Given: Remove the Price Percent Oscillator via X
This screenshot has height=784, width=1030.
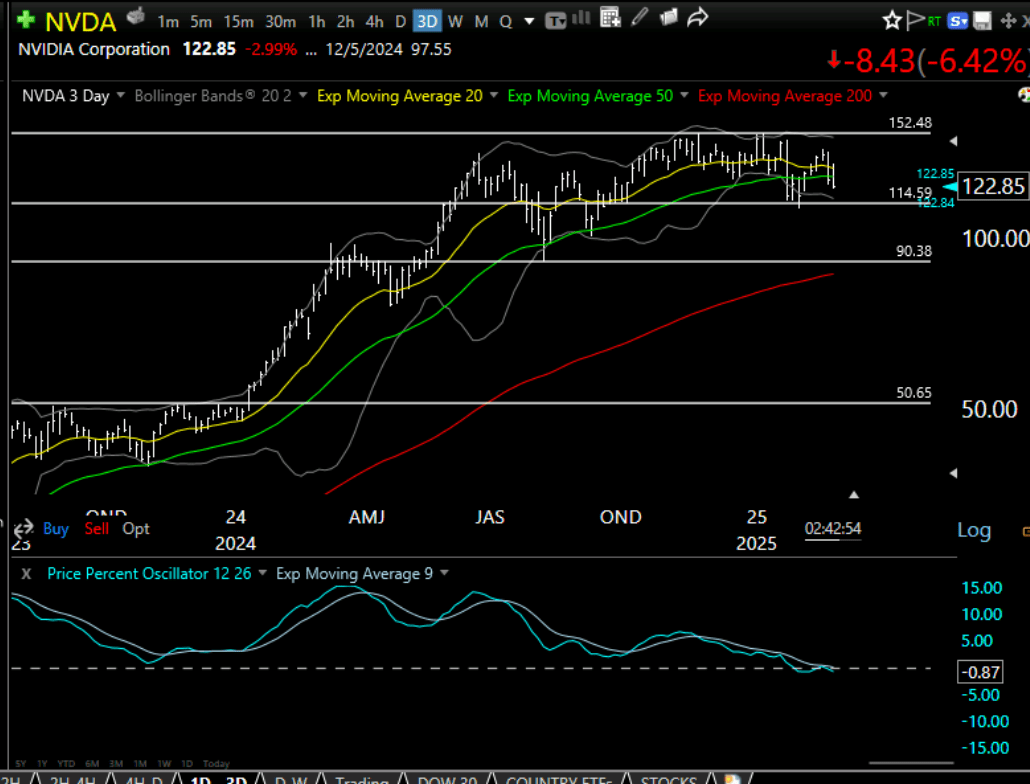Looking at the screenshot, I should coord(25,573).
